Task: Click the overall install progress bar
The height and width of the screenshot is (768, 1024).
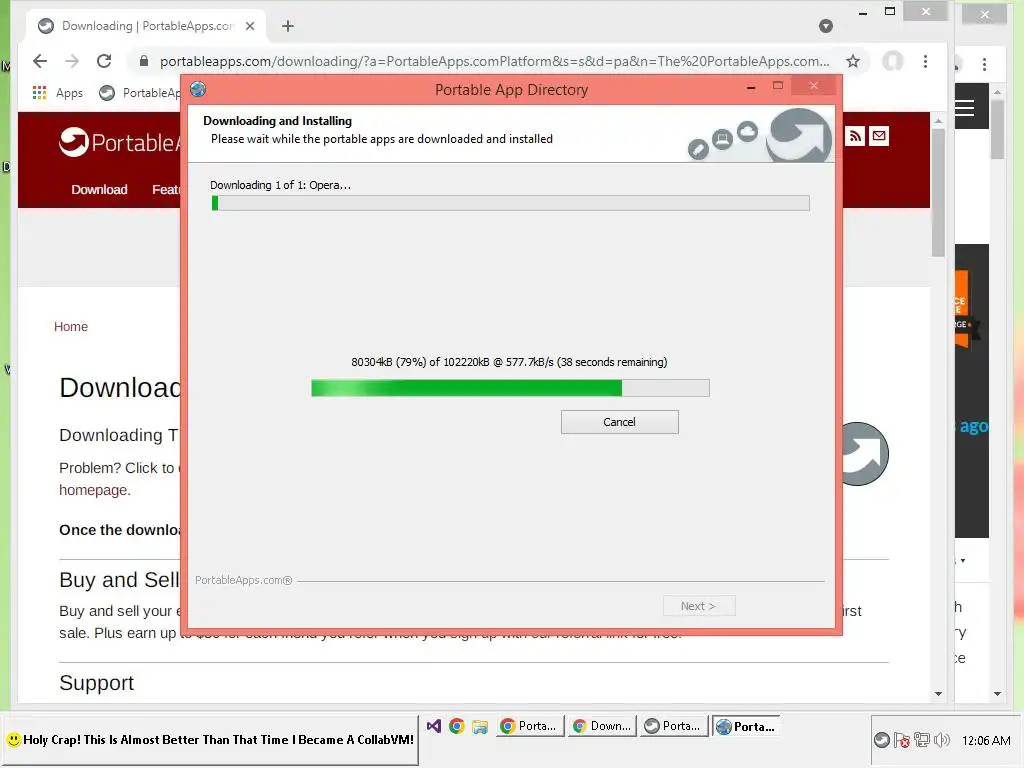Action: click(x=510, y=203)
